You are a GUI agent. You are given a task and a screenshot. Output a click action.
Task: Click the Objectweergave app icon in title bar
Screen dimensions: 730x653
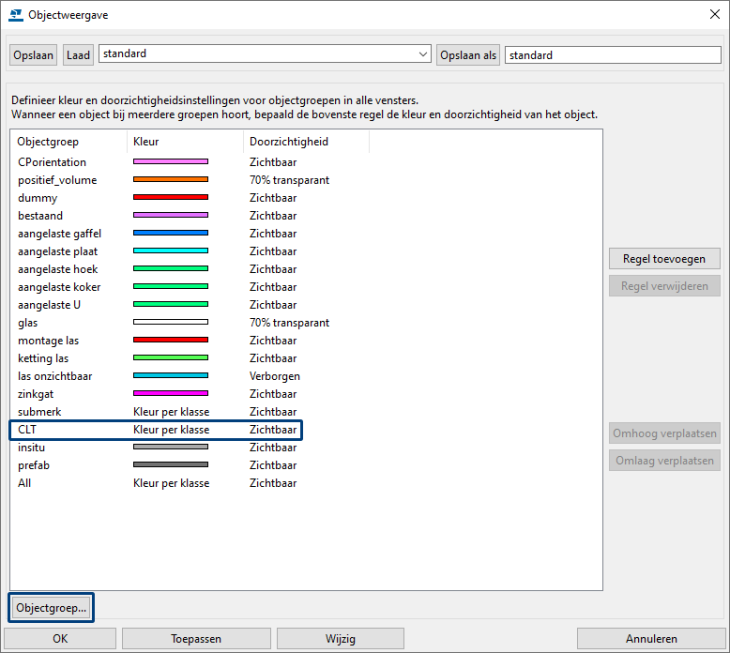[14, 14]
